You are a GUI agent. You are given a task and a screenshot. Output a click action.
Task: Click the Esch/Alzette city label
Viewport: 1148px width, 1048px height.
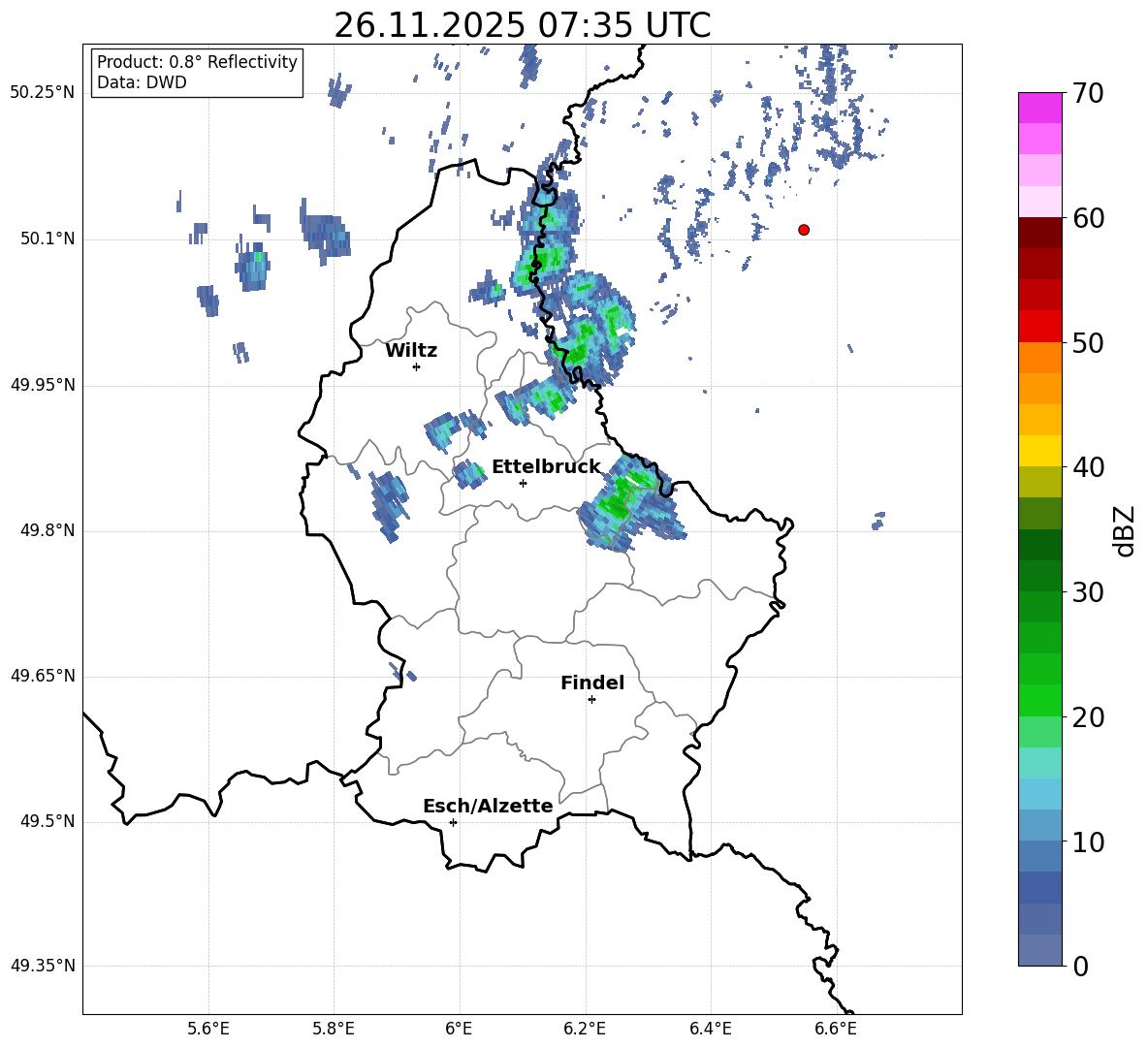pyautogui.click(x=488, y=806)
